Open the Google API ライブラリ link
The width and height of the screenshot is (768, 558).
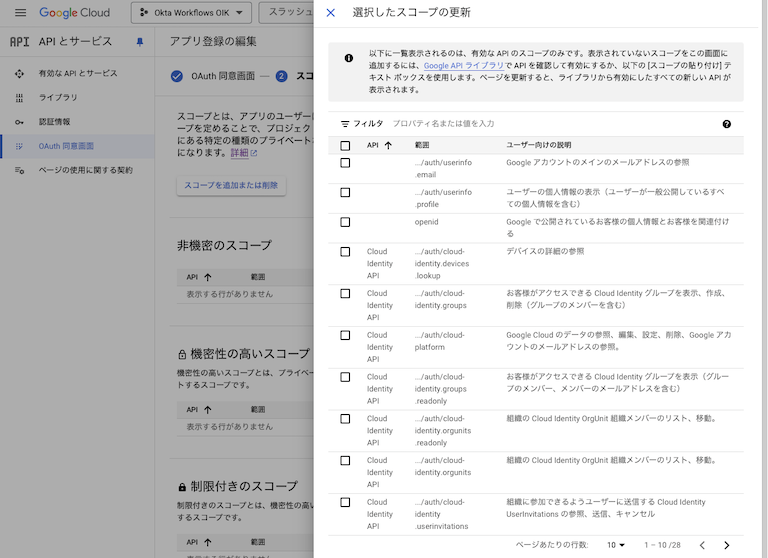tap(469, 65)
